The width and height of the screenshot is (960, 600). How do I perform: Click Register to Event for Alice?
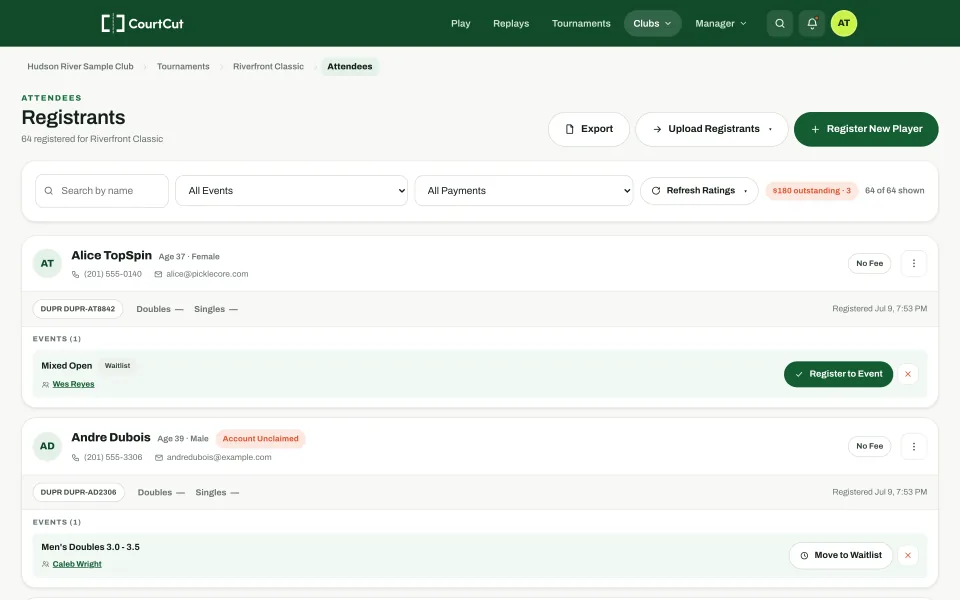(838, 374)
